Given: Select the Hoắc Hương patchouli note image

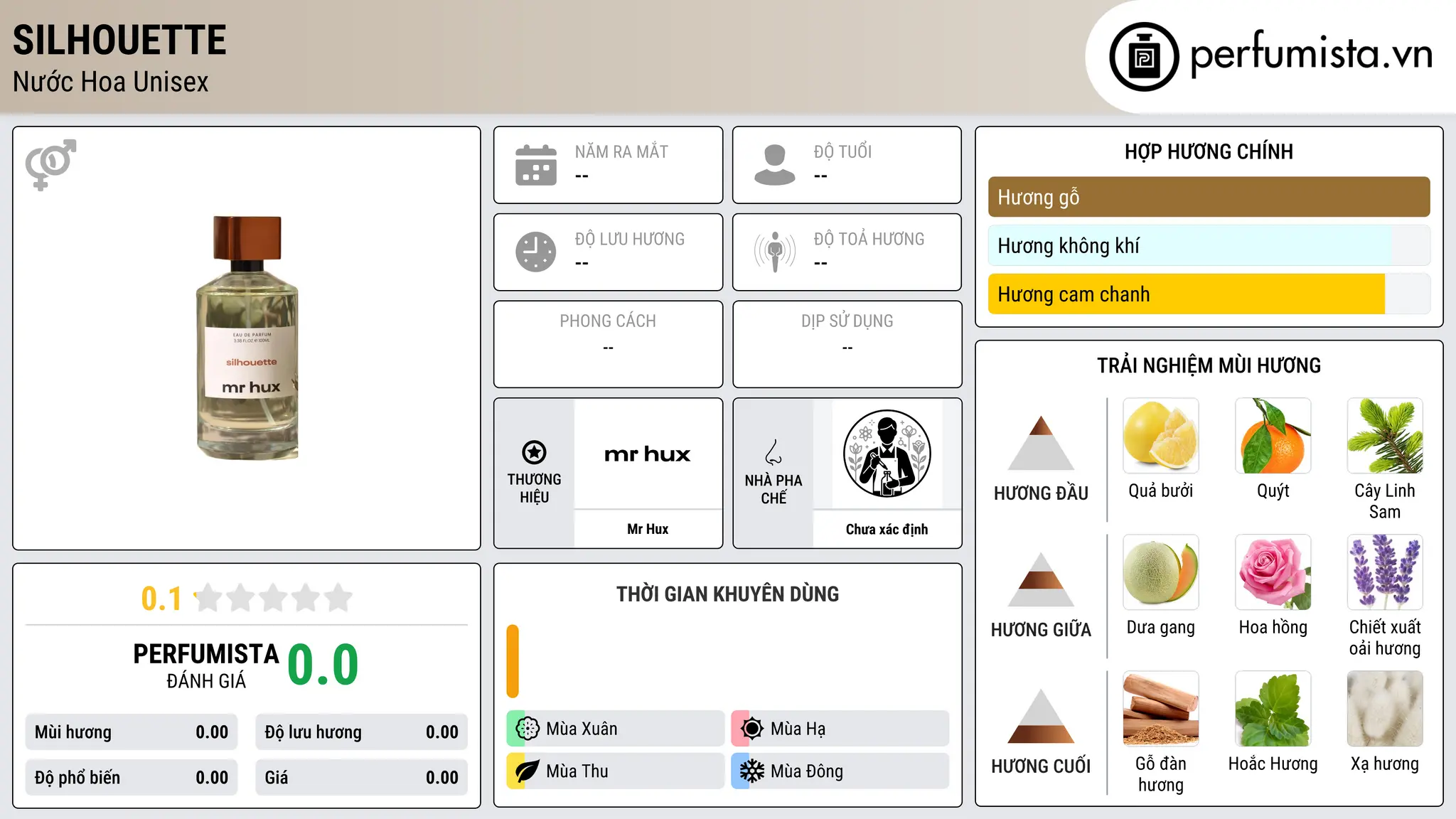Looking at the screenshot, I should 1273,709.
